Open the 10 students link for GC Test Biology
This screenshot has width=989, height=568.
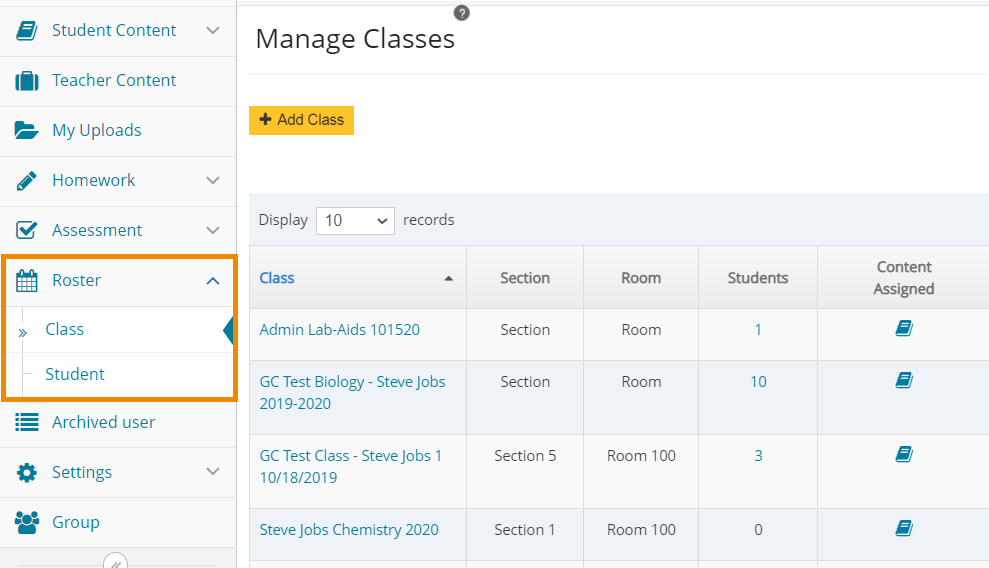pos(758,382)
